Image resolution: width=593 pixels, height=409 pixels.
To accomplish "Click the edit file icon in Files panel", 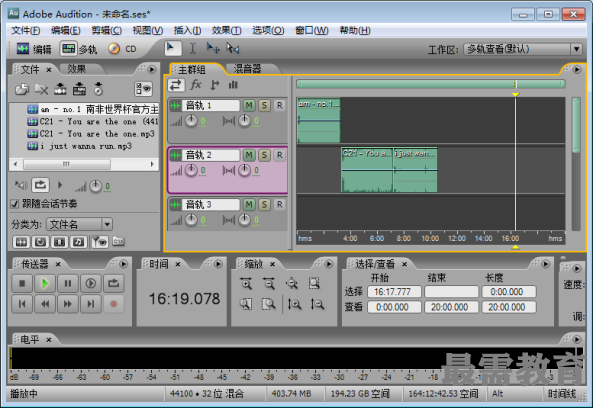I will click(x=79, y=89).
